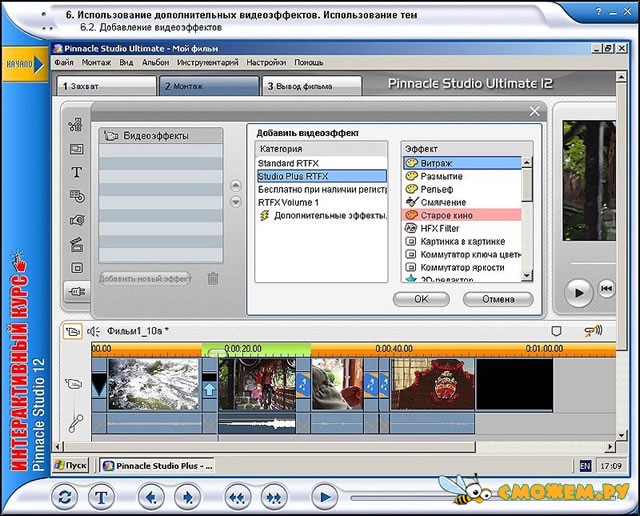This screenshot has width=640, height=516.
Task: Select the Pinnacle Studio Plus taskbar item
Action: 157,465
